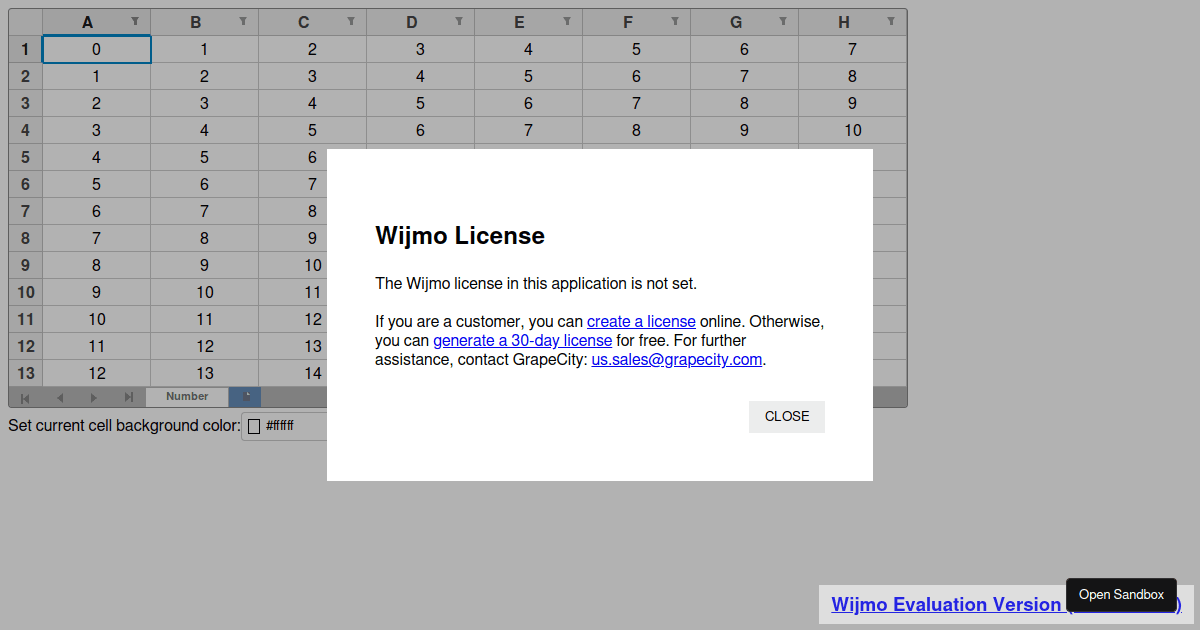Follow the 'create a license' link
Viewport: 1200px width, 630px height.
[641, 322]
